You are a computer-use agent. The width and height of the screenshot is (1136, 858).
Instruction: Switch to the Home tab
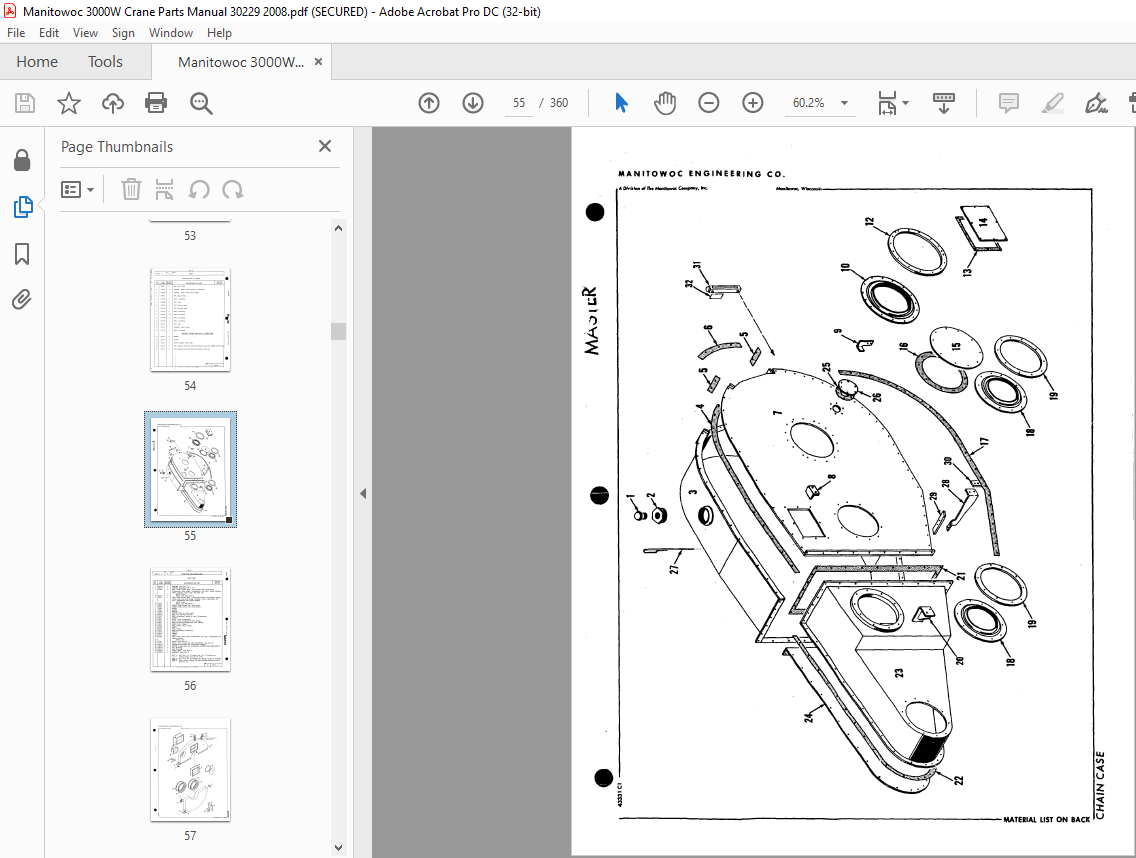(x=37, y=62)
